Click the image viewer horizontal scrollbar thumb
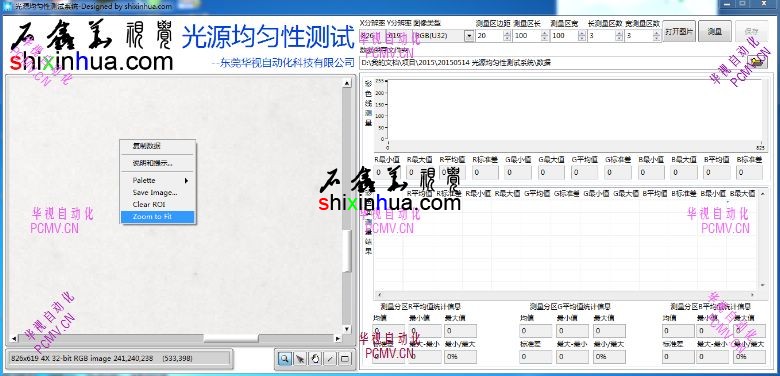This screenshot has height=376, width=780. pos(231,339)
